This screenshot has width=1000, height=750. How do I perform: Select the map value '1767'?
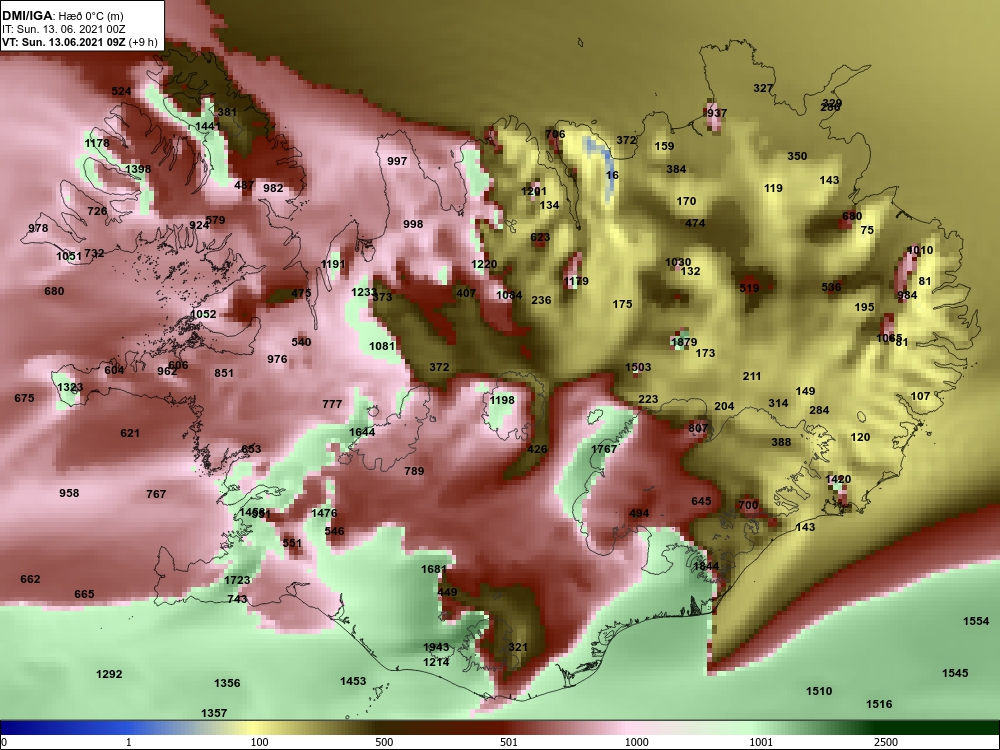(604, 449)
